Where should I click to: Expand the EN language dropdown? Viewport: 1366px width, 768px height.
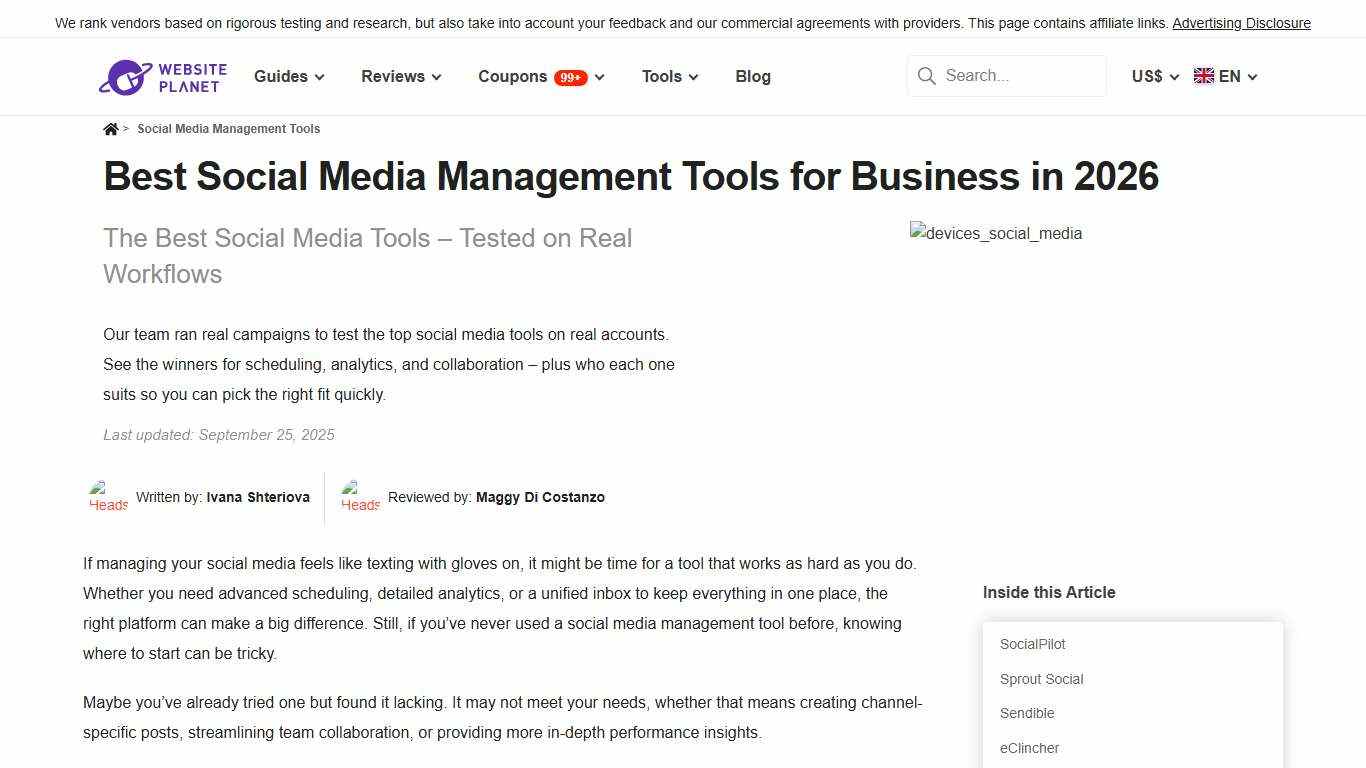click(1232, 76)
